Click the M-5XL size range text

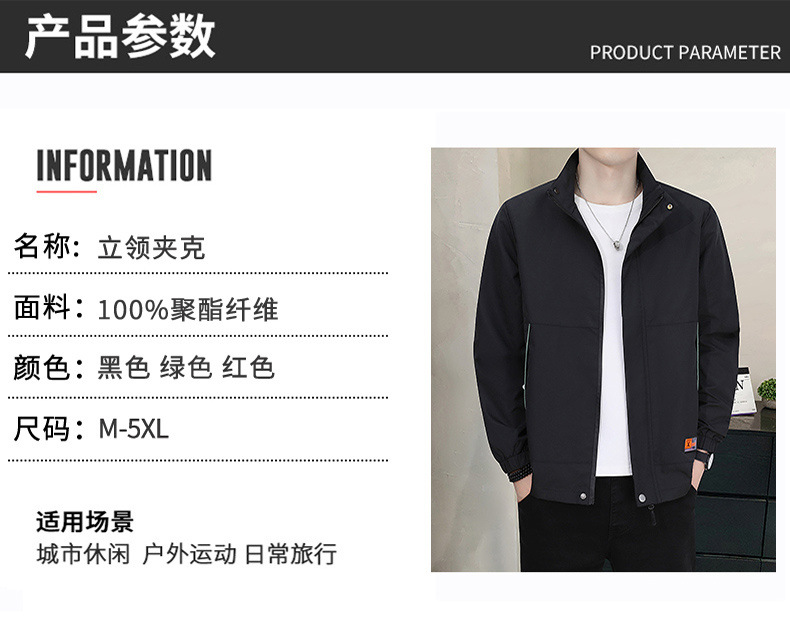click(134, 430)
